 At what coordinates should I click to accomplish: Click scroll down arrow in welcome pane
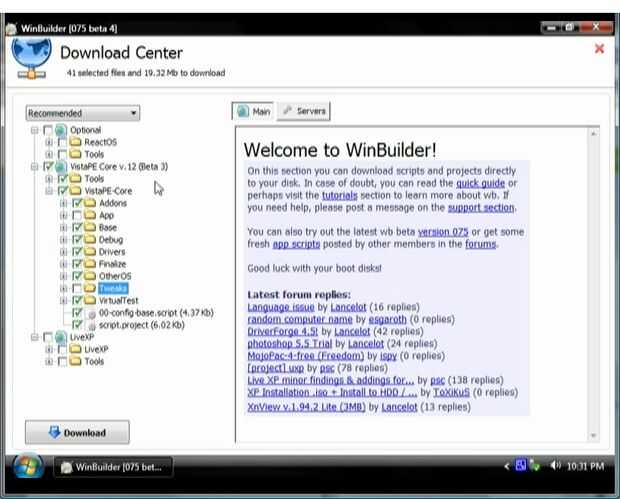(x=593, y=435)
